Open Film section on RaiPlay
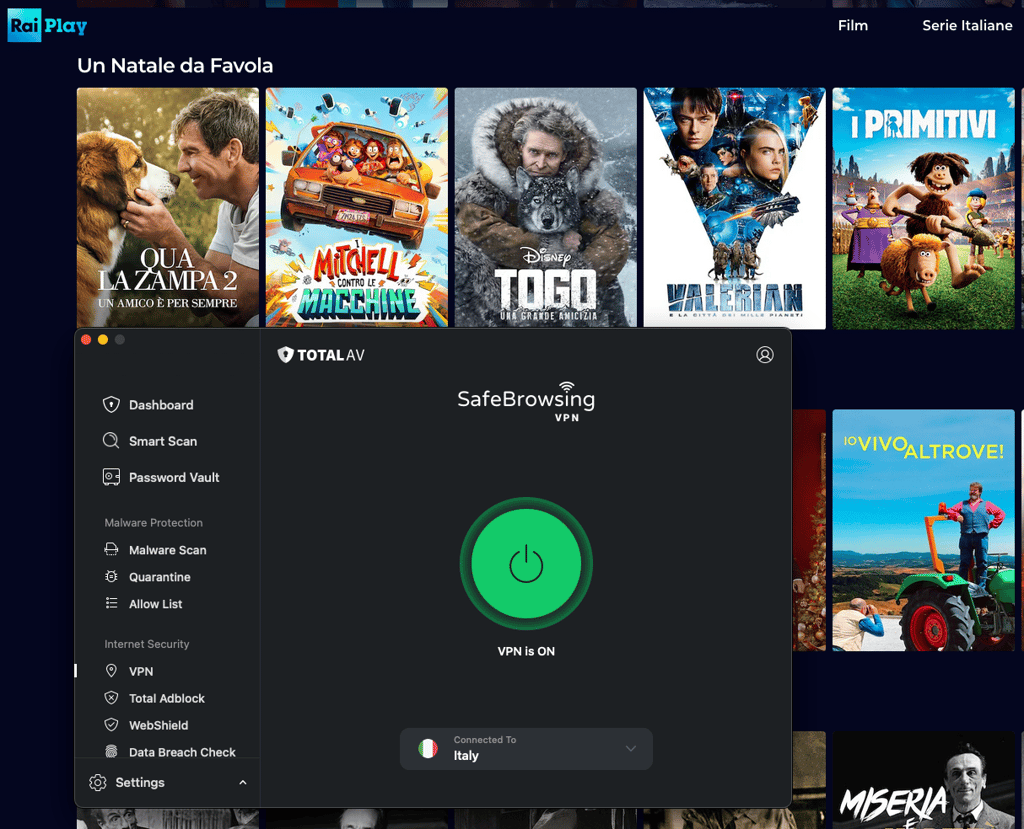The height and width of the screenshot is (829, 1024). 853,25
